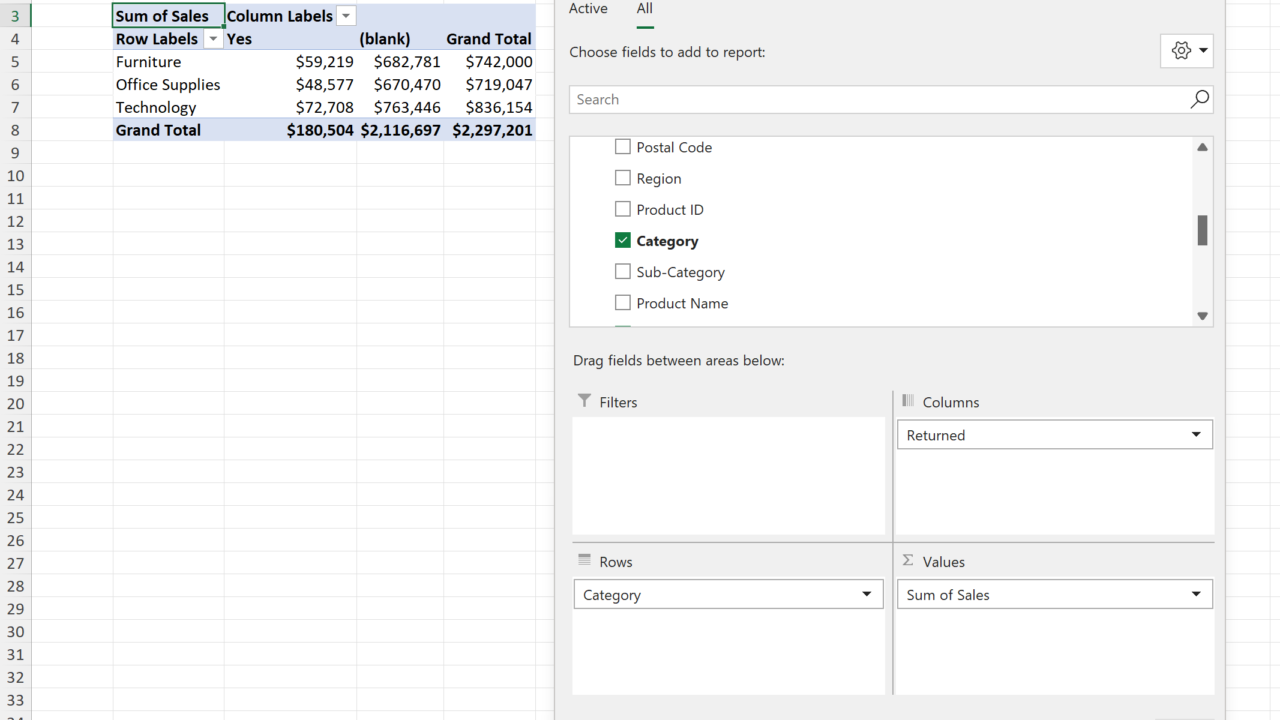
Task: Open the Column Labels filter button
Action: 346,16
